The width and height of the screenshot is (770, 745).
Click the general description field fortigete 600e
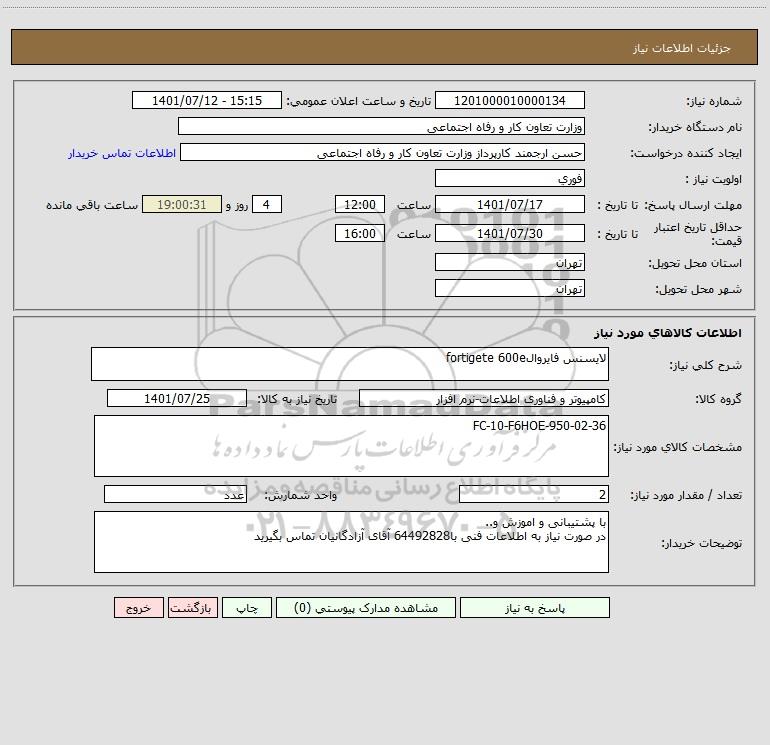coord(350,364)
